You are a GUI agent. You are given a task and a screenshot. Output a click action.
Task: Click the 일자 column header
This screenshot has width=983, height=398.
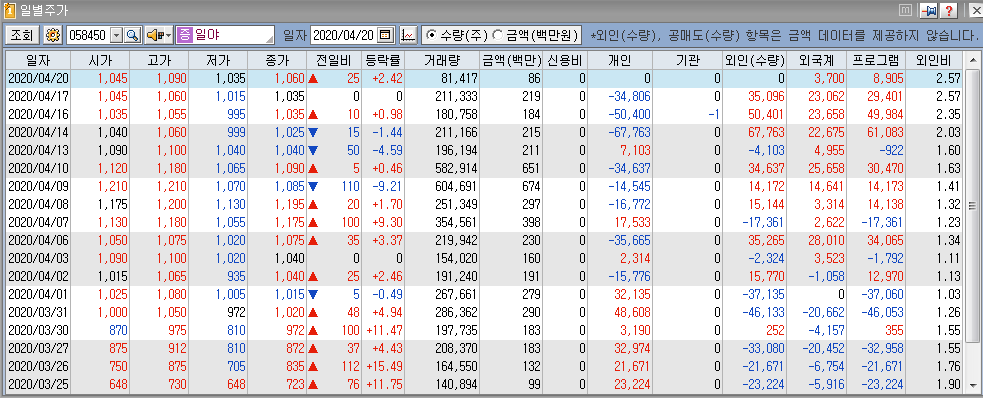pos(38,61)
